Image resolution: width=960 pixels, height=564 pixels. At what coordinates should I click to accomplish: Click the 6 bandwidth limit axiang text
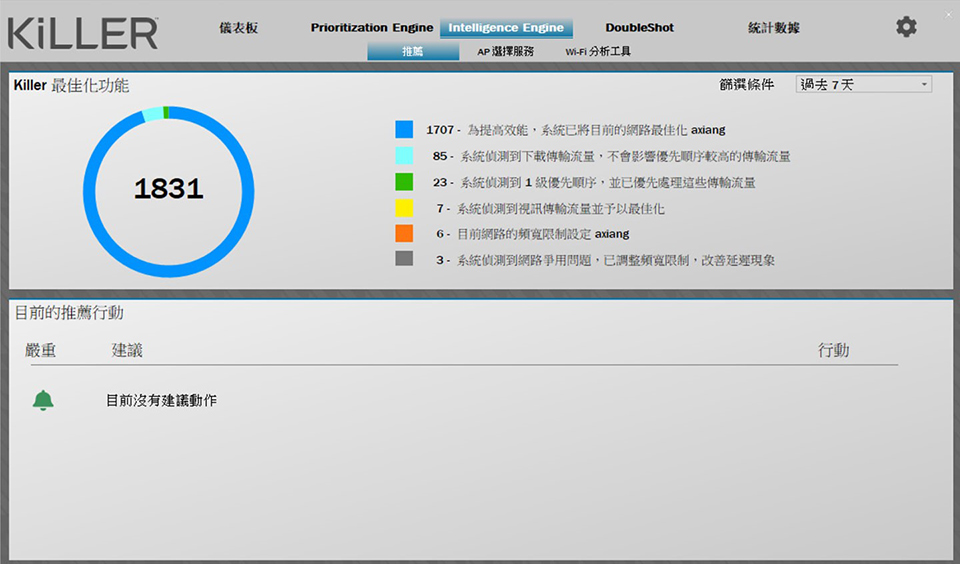(533, 234)
